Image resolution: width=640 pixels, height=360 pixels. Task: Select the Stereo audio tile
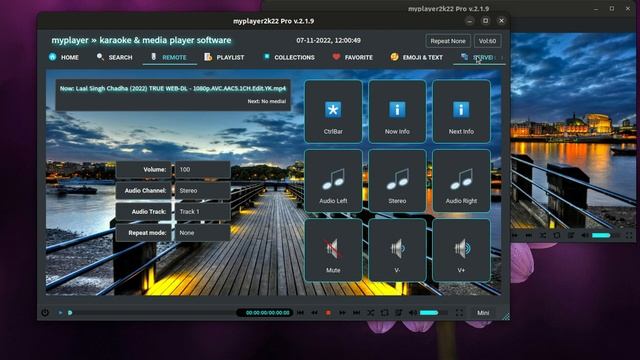coord(397,181)
